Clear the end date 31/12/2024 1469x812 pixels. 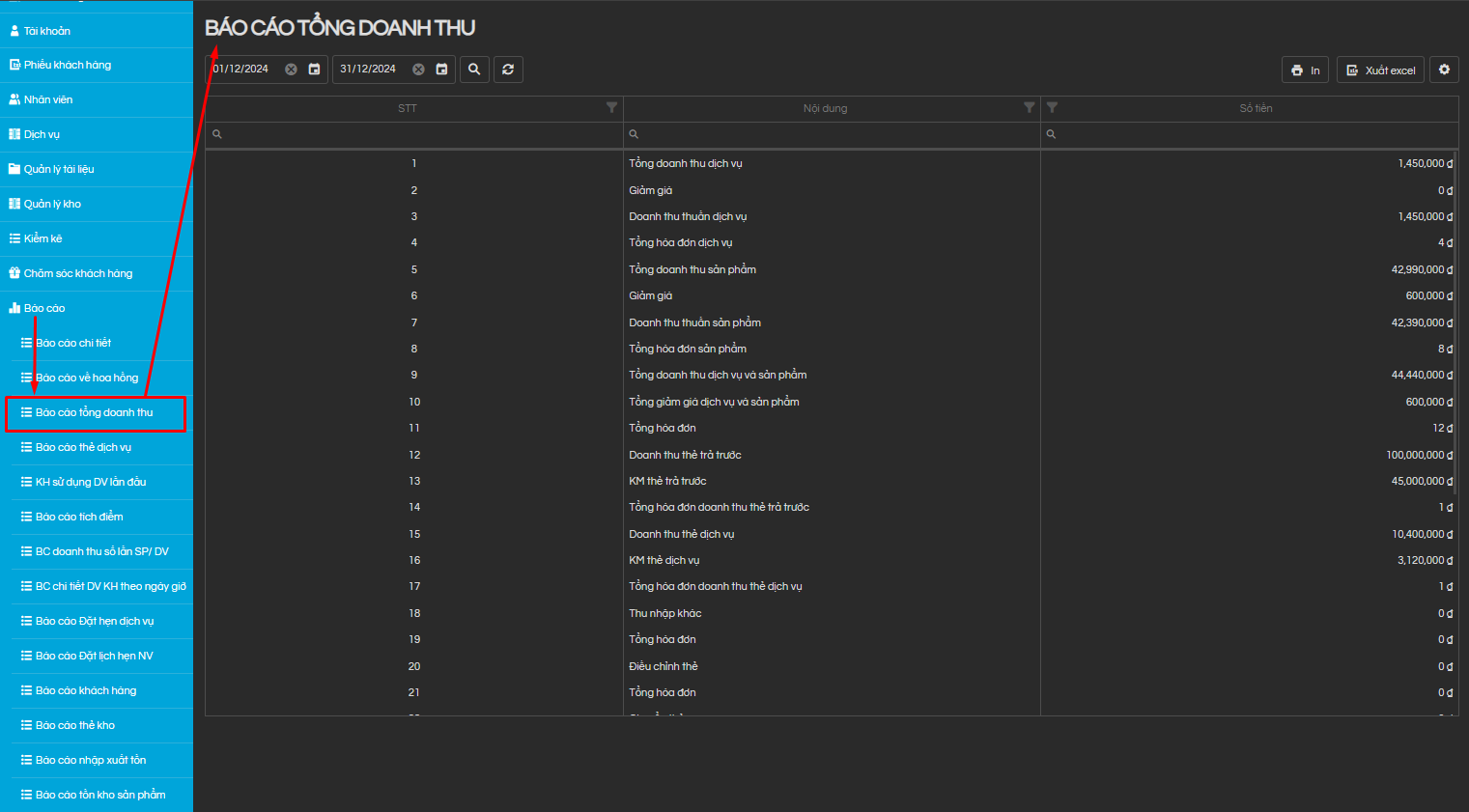pos(418,70)
